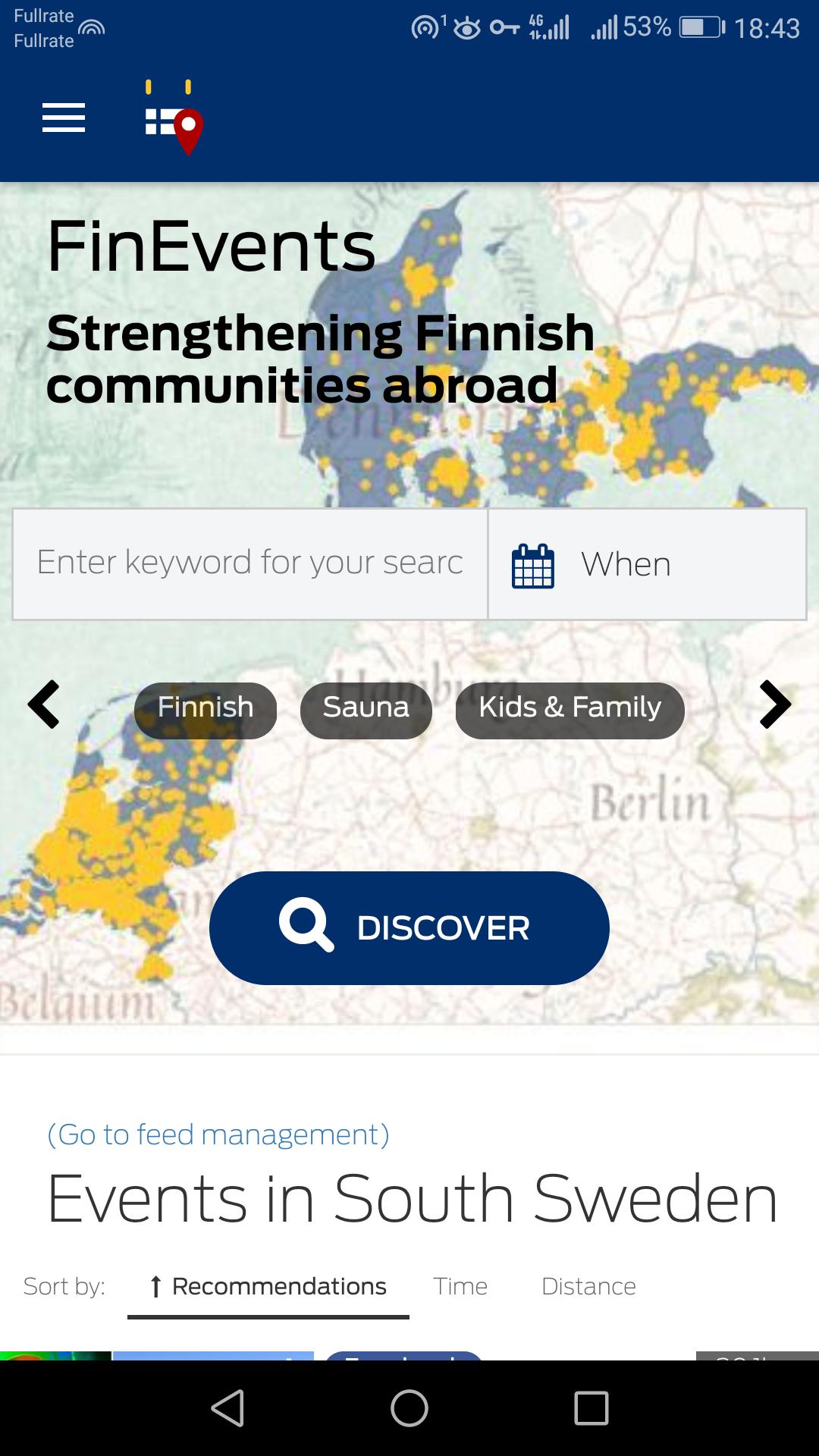Tap the magnifier icon on Discover

click(306, 927)
